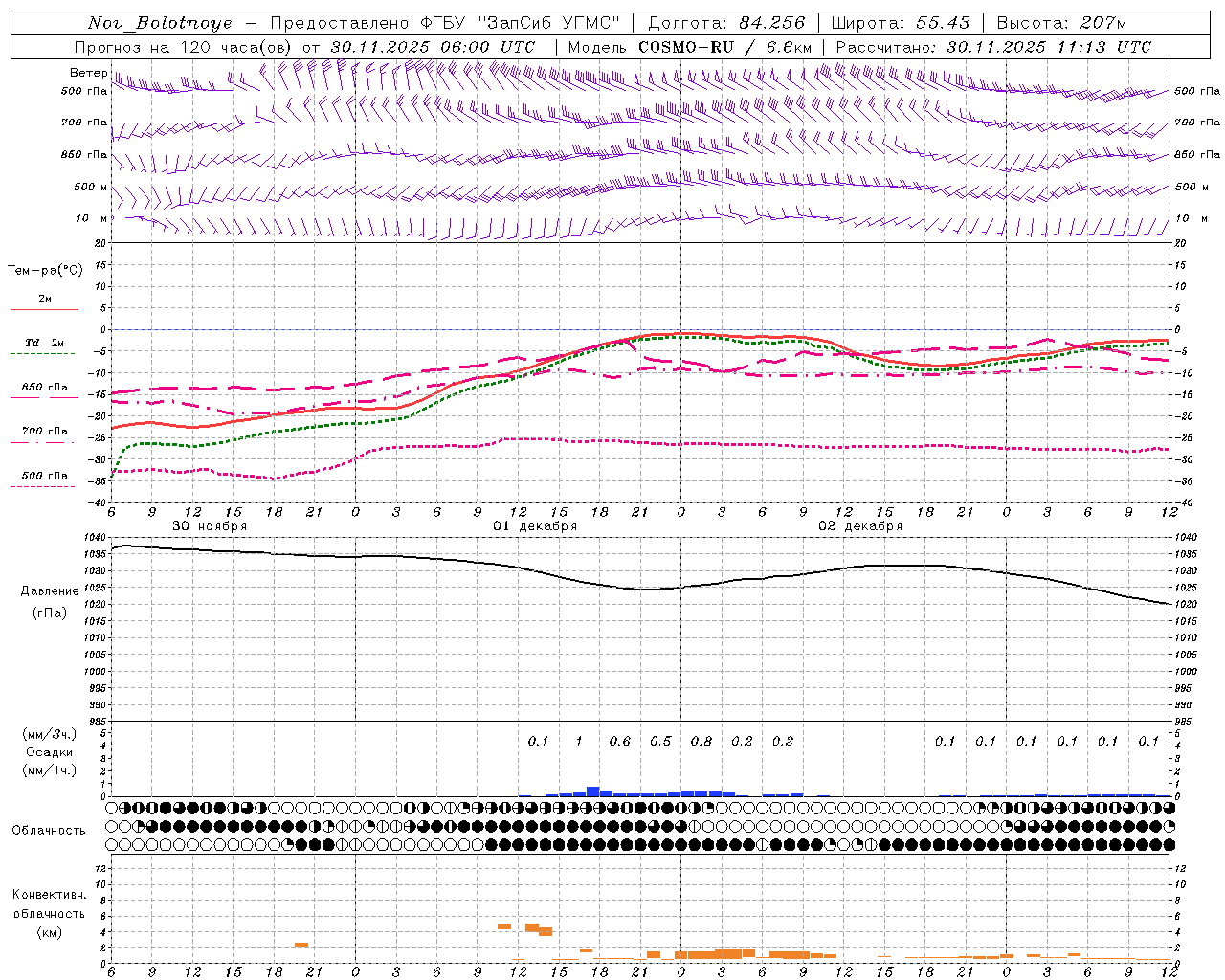Select the "02 декабря" date label
The height and width of the screenshot is (980, 1225).
click(860, 526)
